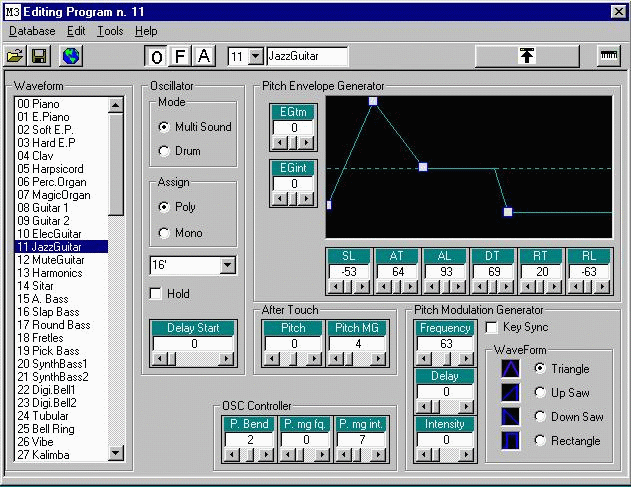Click the keyboard icon at toolbar right
The image size is (631, 487).
[608, 57]
